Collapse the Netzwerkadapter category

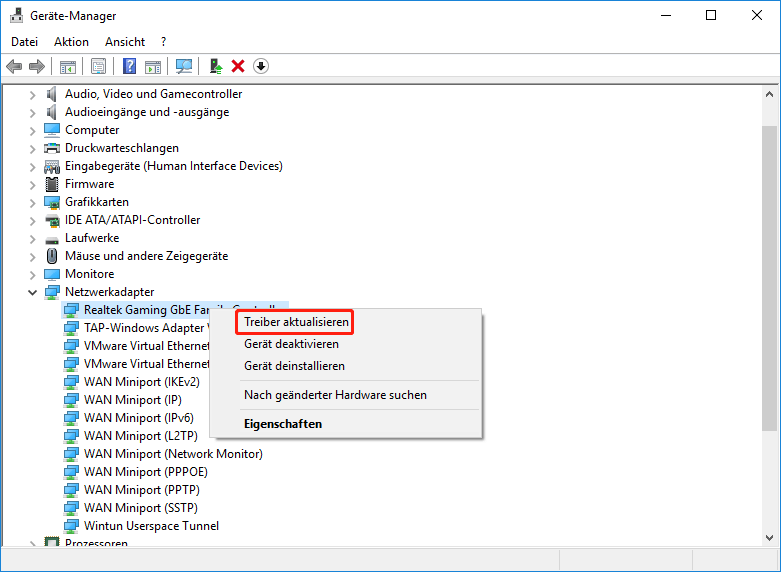[x=32, y=292]
